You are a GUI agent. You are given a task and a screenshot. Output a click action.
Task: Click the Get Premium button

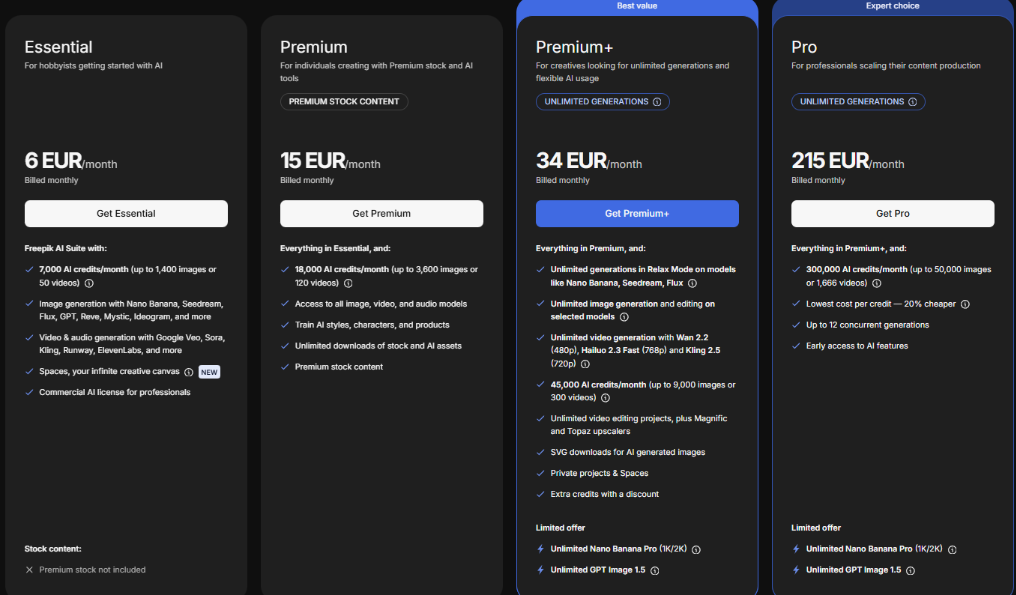(x=381, y=213)
